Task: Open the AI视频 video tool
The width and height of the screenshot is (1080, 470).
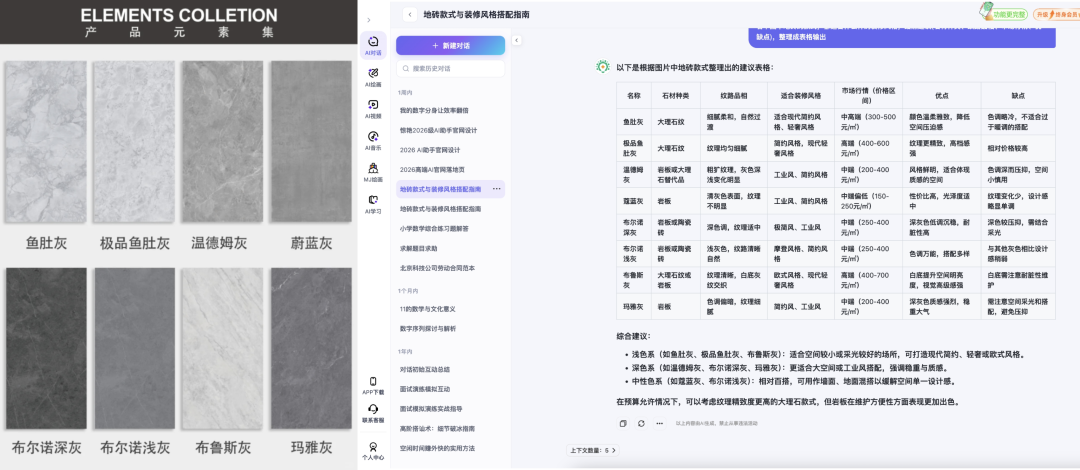Action: click(373, 109)
